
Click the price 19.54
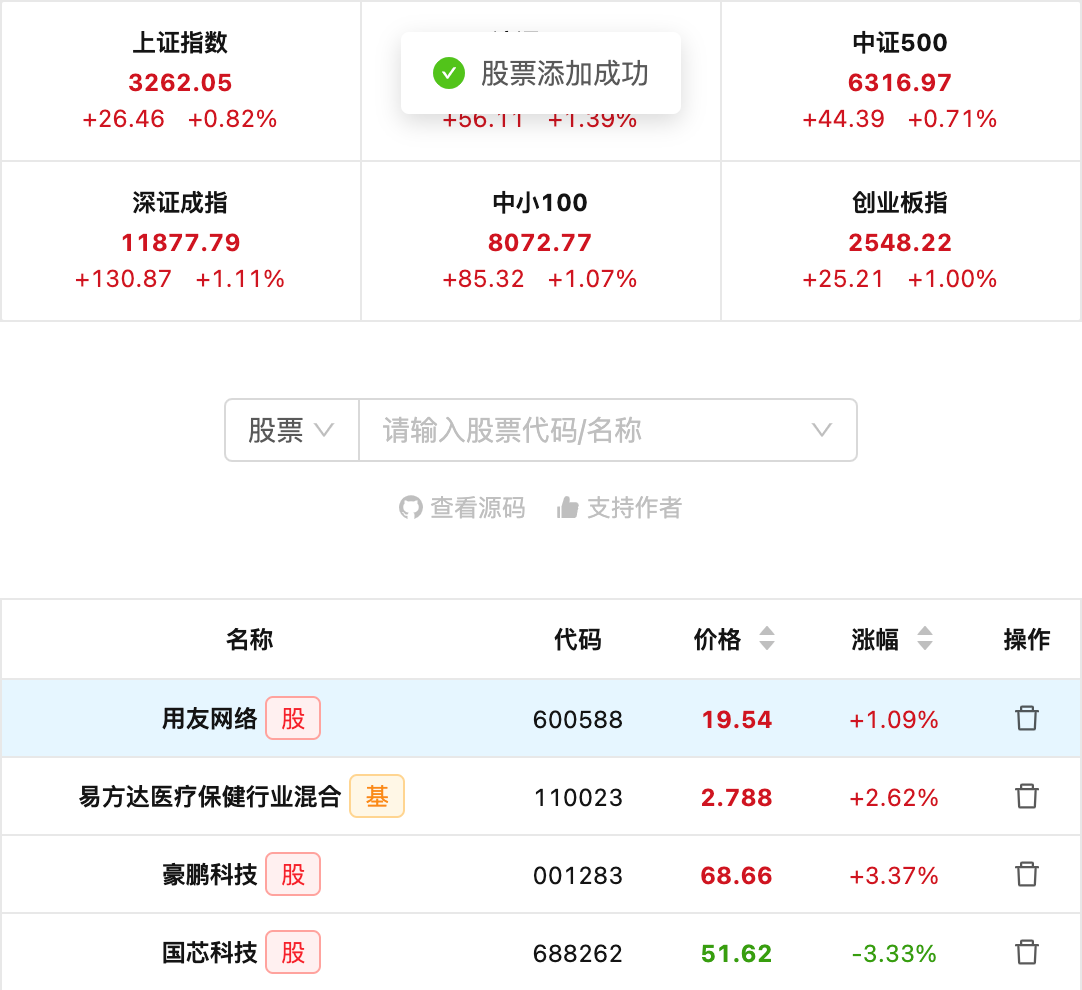pos(736,720)
